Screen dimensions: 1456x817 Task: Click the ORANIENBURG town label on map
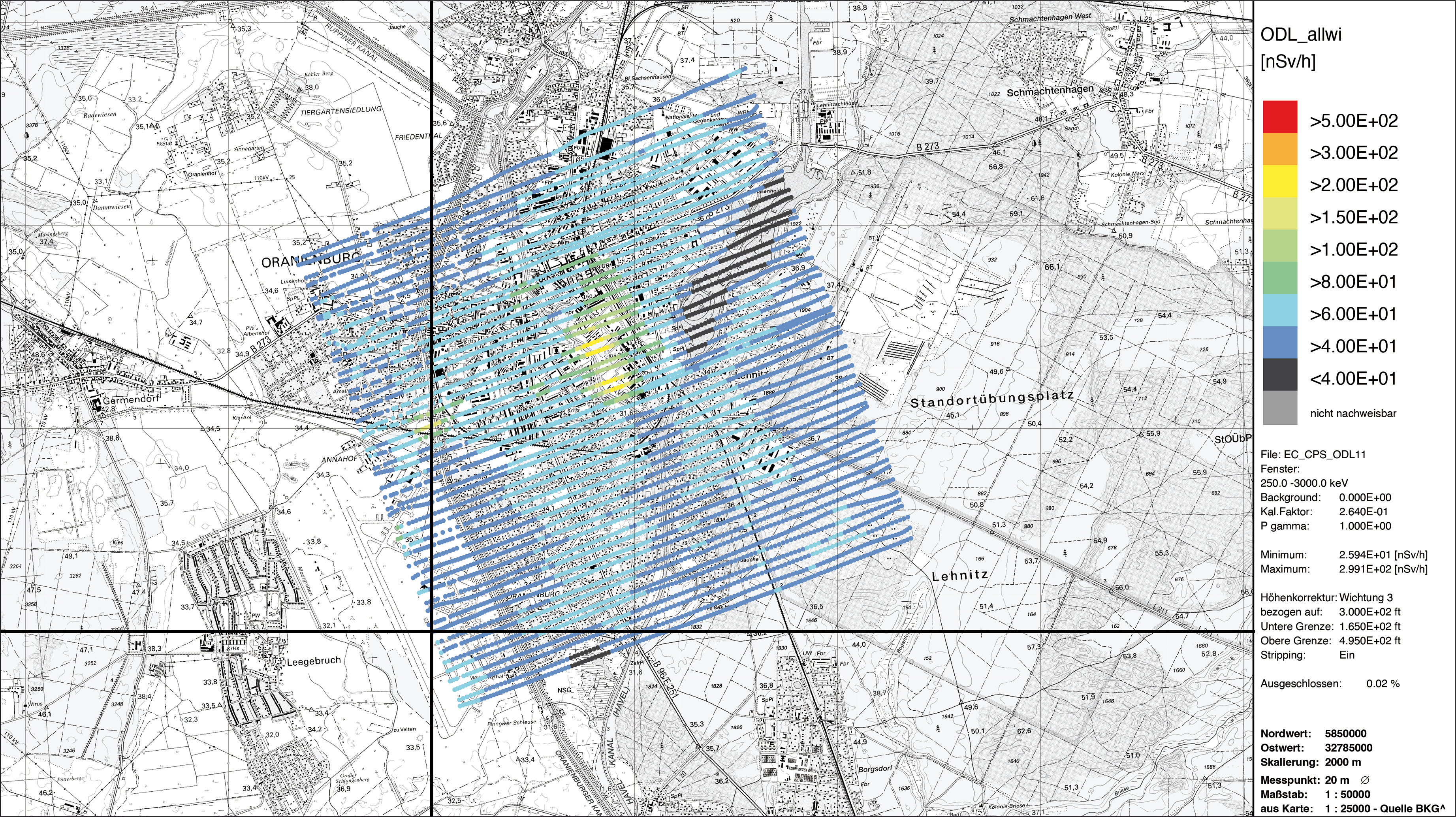310,261
